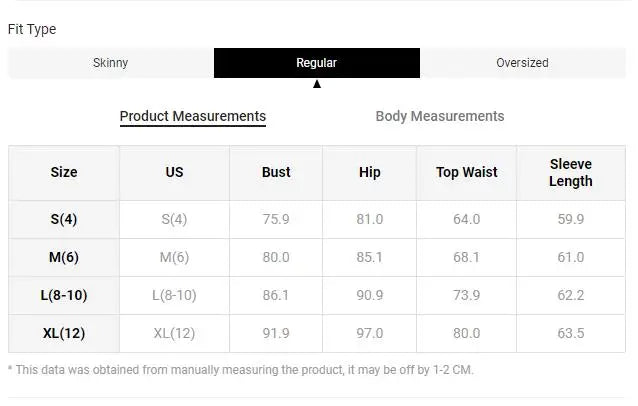Select the XL(12) size row label

point(64,333)
